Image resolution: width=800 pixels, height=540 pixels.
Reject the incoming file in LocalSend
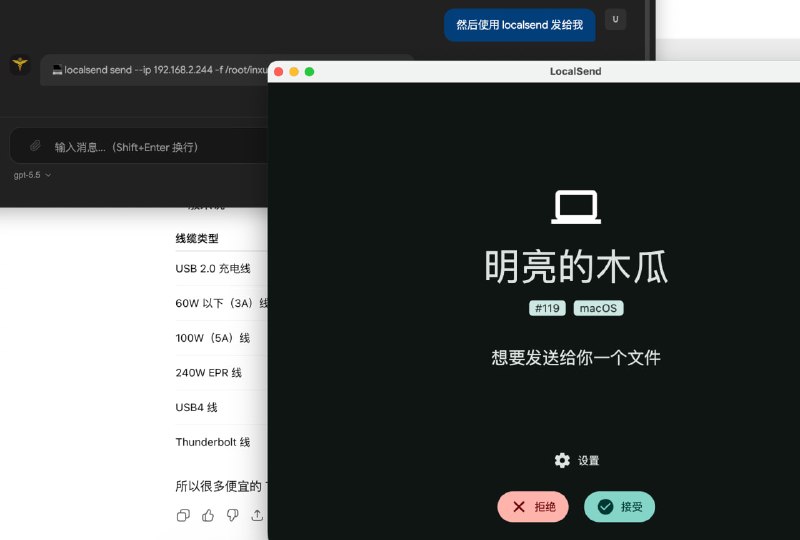point(533,506)
